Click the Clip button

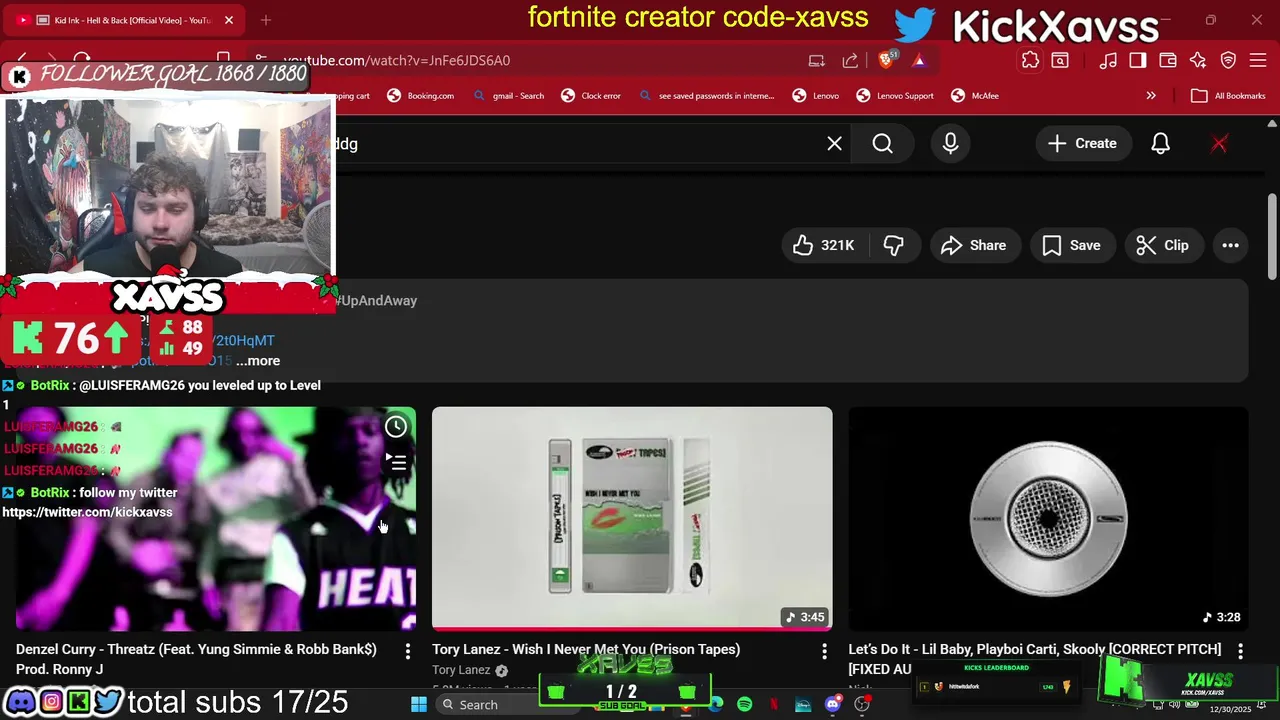pyautogui.click(x=1163, y=245)
